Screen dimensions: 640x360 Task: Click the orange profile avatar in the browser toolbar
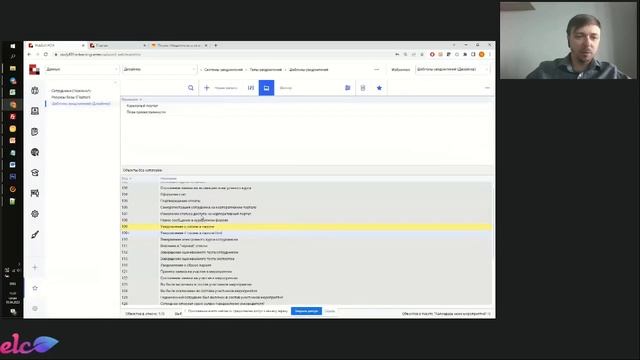coord(482,54)
